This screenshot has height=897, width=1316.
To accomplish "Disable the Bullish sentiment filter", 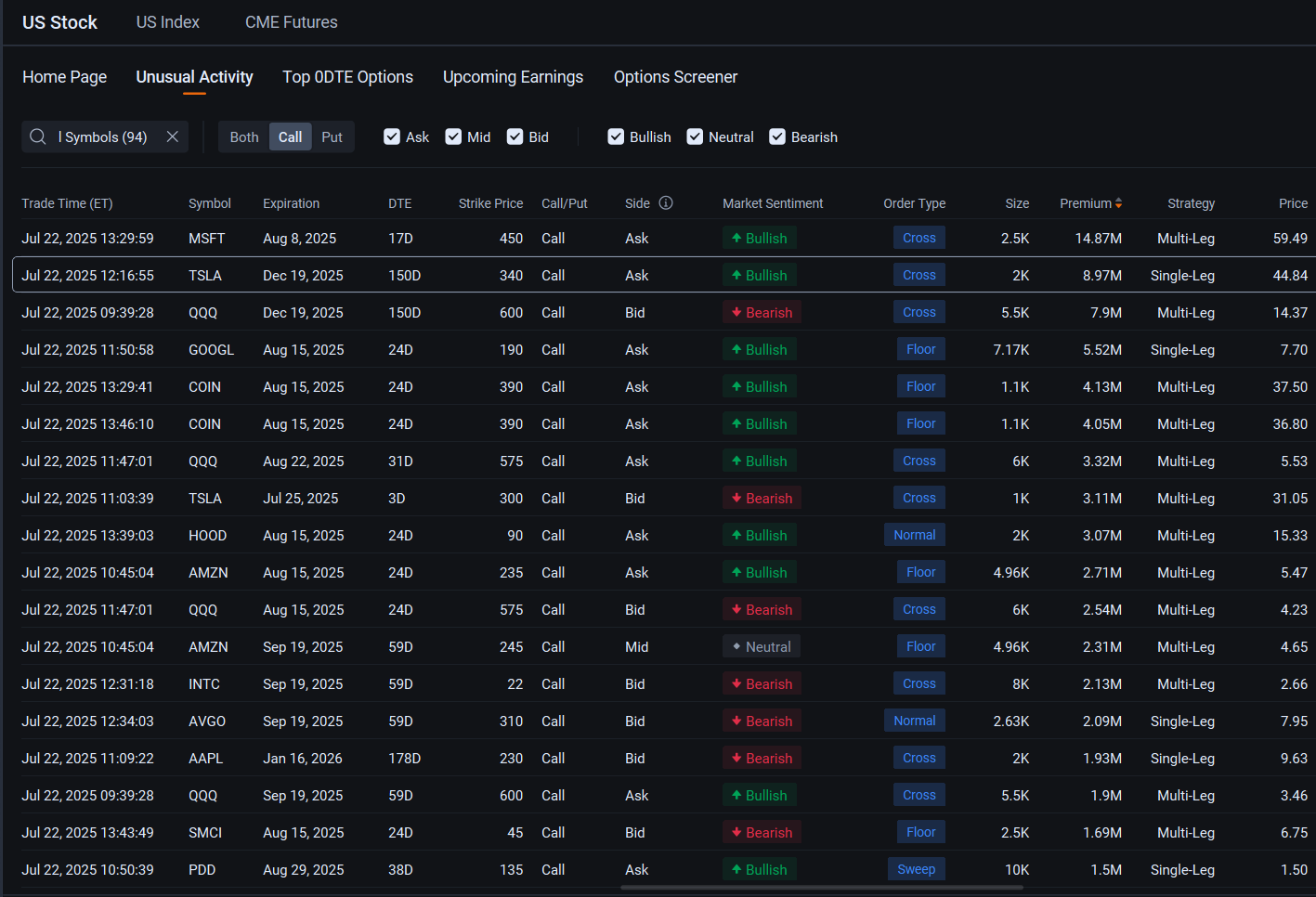I will coord(615,136).
